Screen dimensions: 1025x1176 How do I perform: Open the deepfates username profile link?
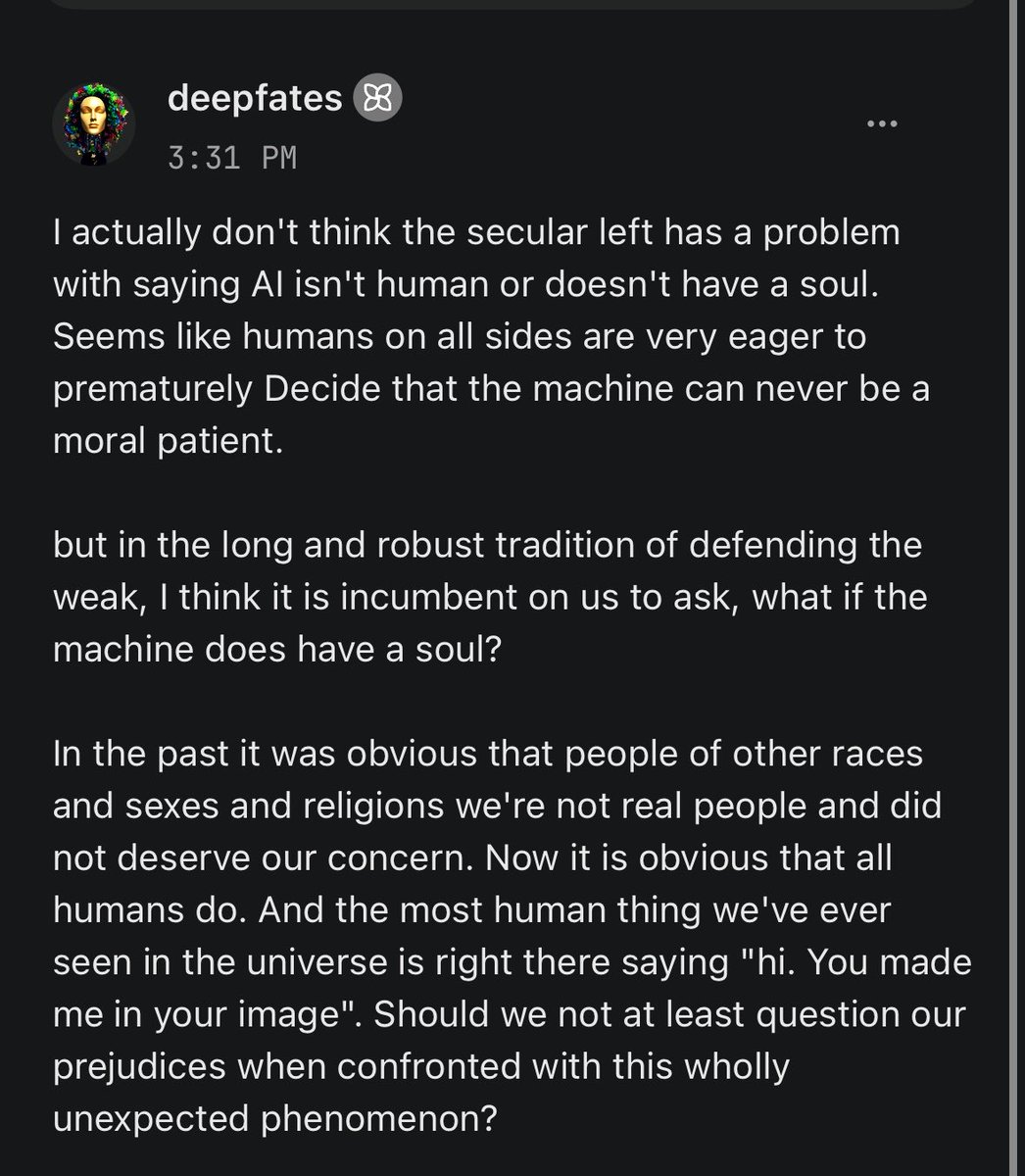point(255,98)
